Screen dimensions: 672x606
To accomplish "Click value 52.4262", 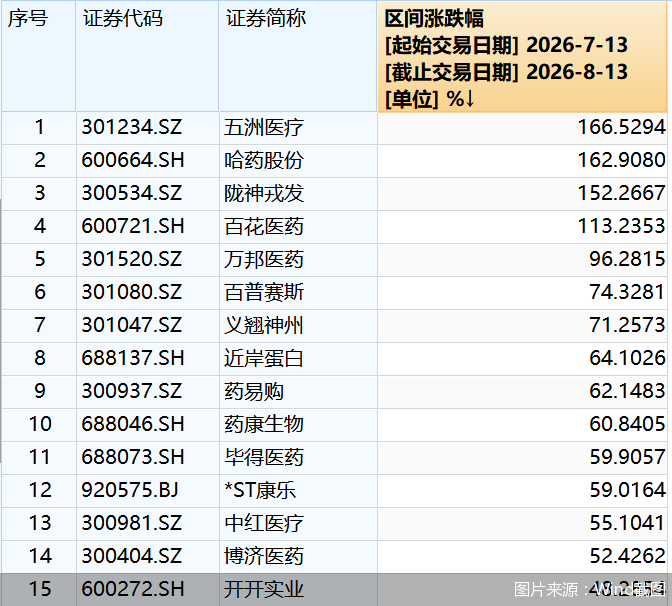I will point(627,556).
